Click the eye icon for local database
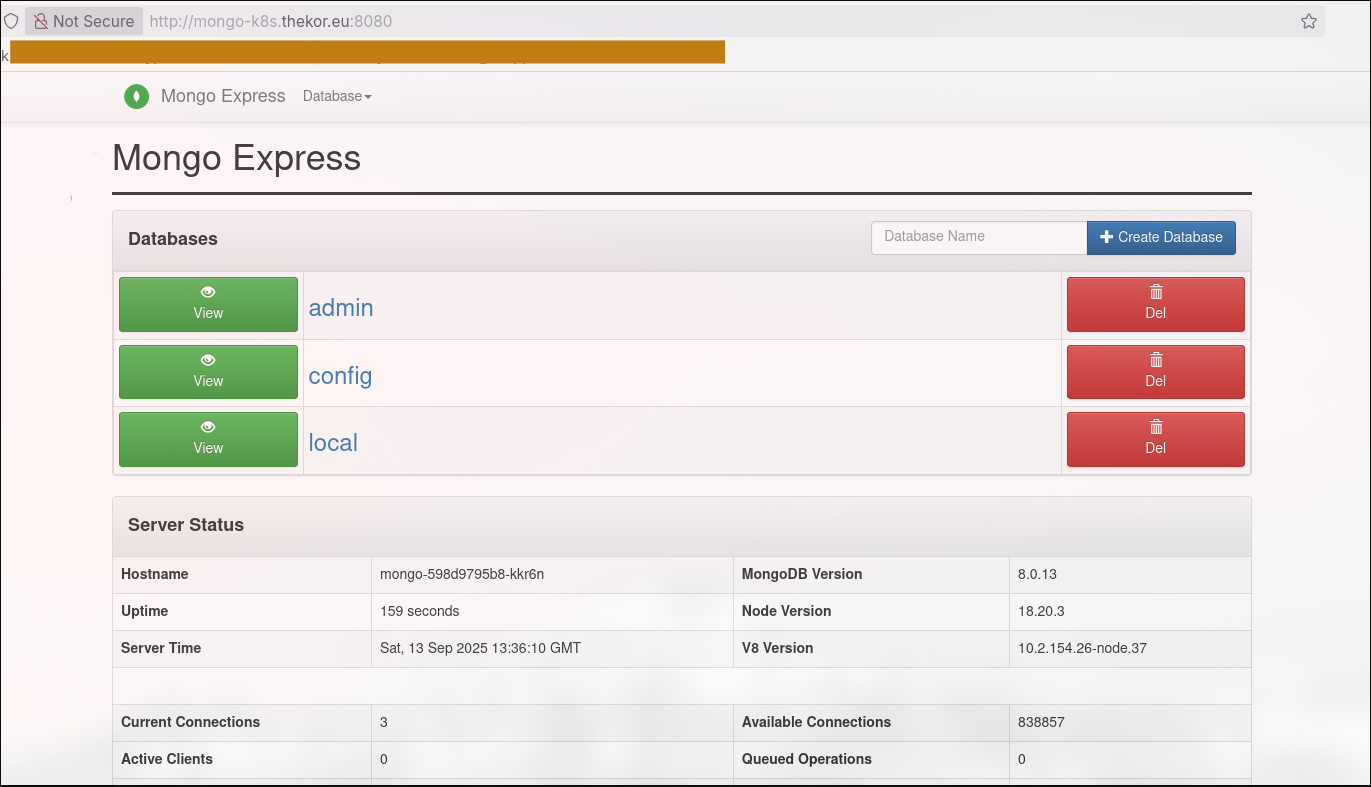Image resolution: width=1371 pixels, height=787 pixels. tap(208, 428)
